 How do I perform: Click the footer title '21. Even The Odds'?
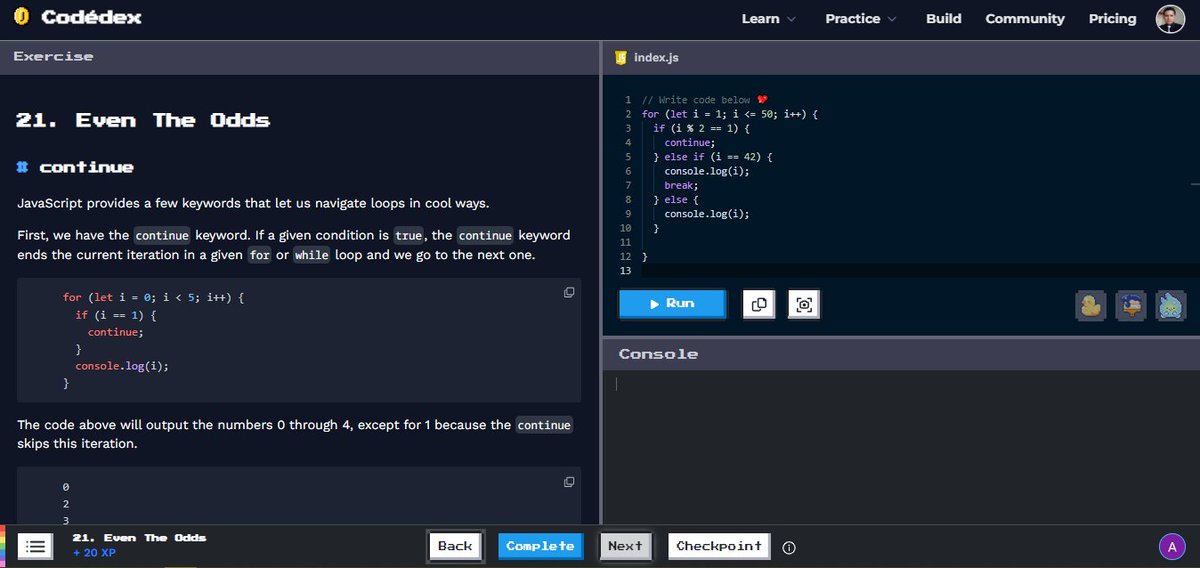point(139,538)
